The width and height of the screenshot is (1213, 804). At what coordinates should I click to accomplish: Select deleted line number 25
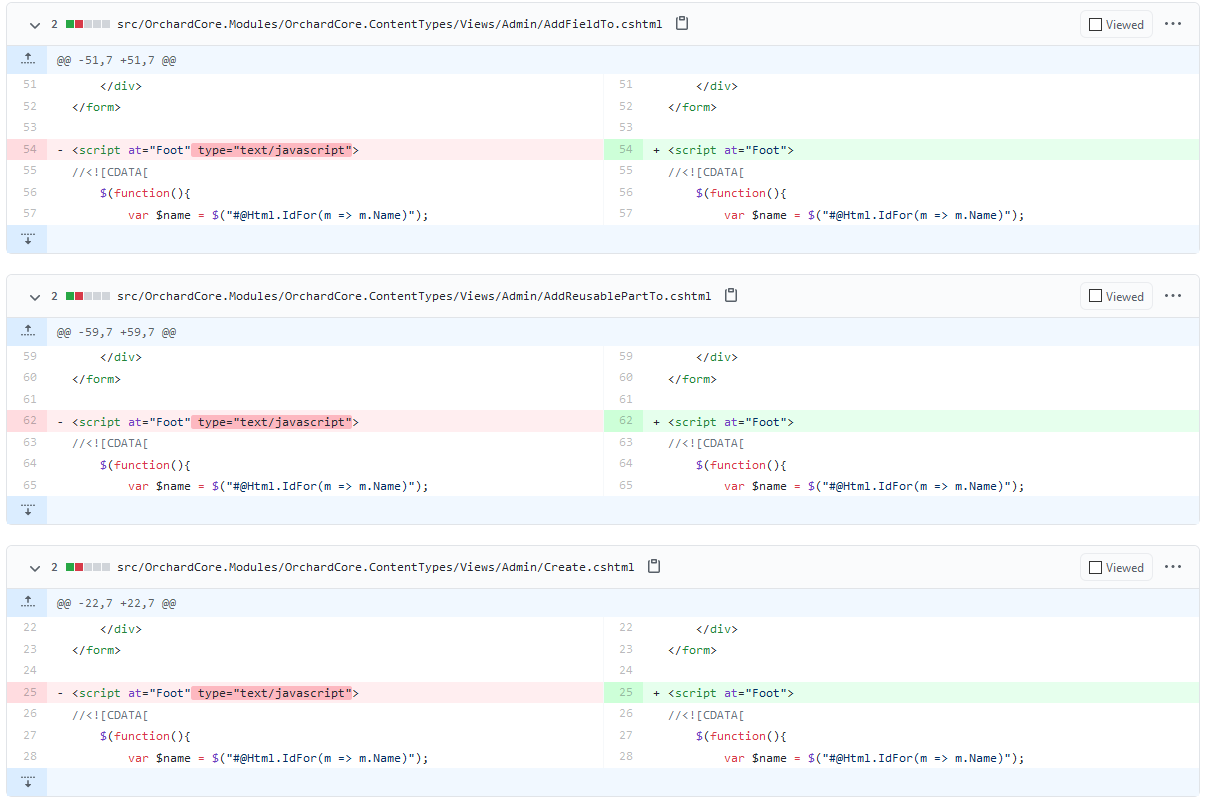click(27, 692)
